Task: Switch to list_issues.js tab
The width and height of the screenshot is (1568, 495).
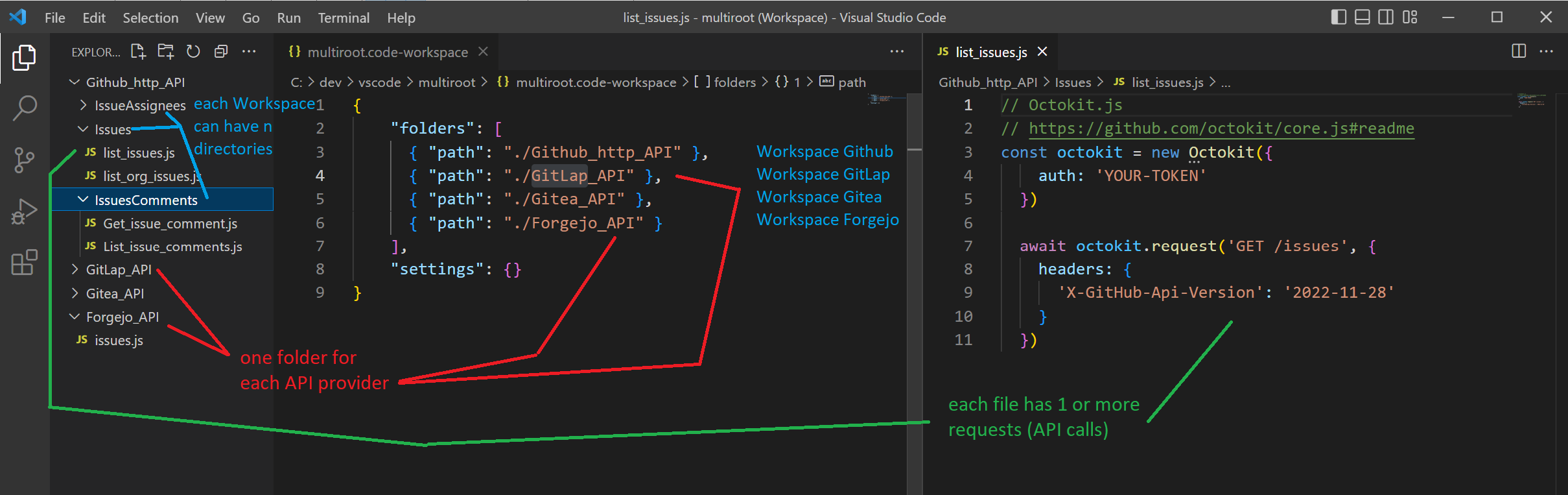Action: tap(991, 51)
